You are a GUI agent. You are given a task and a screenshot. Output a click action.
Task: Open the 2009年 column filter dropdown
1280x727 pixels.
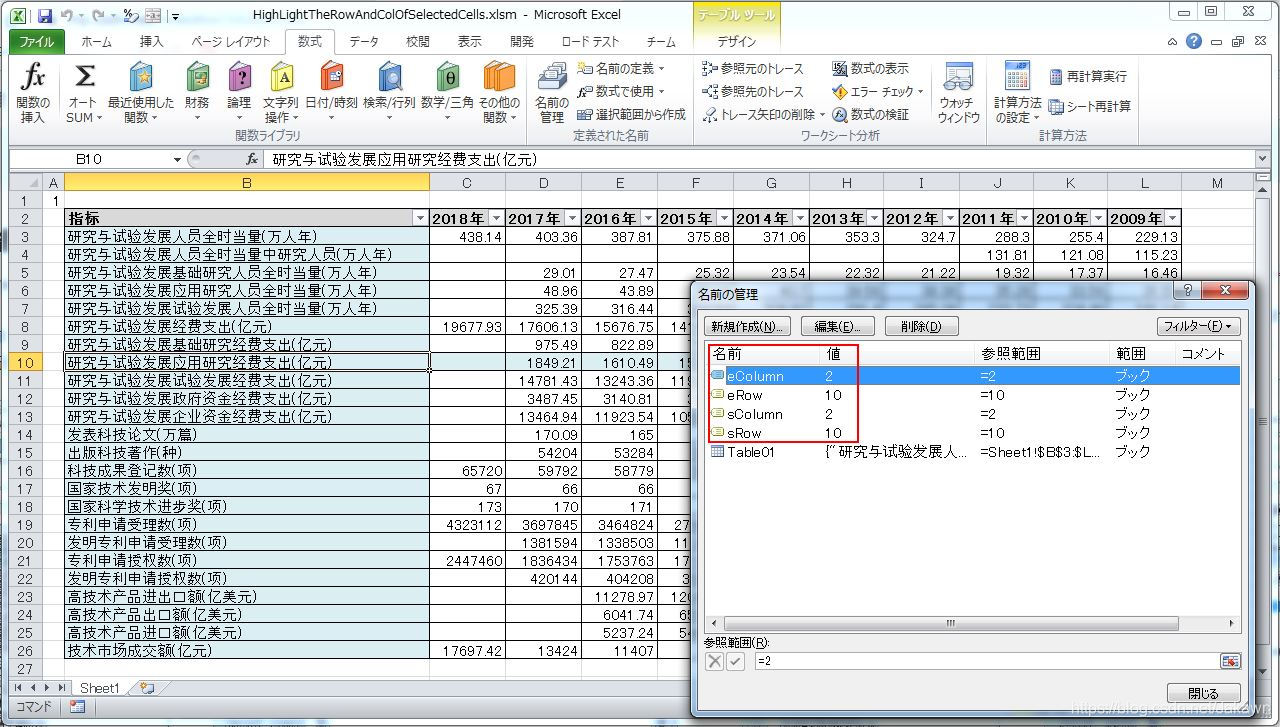[1173, 218]
